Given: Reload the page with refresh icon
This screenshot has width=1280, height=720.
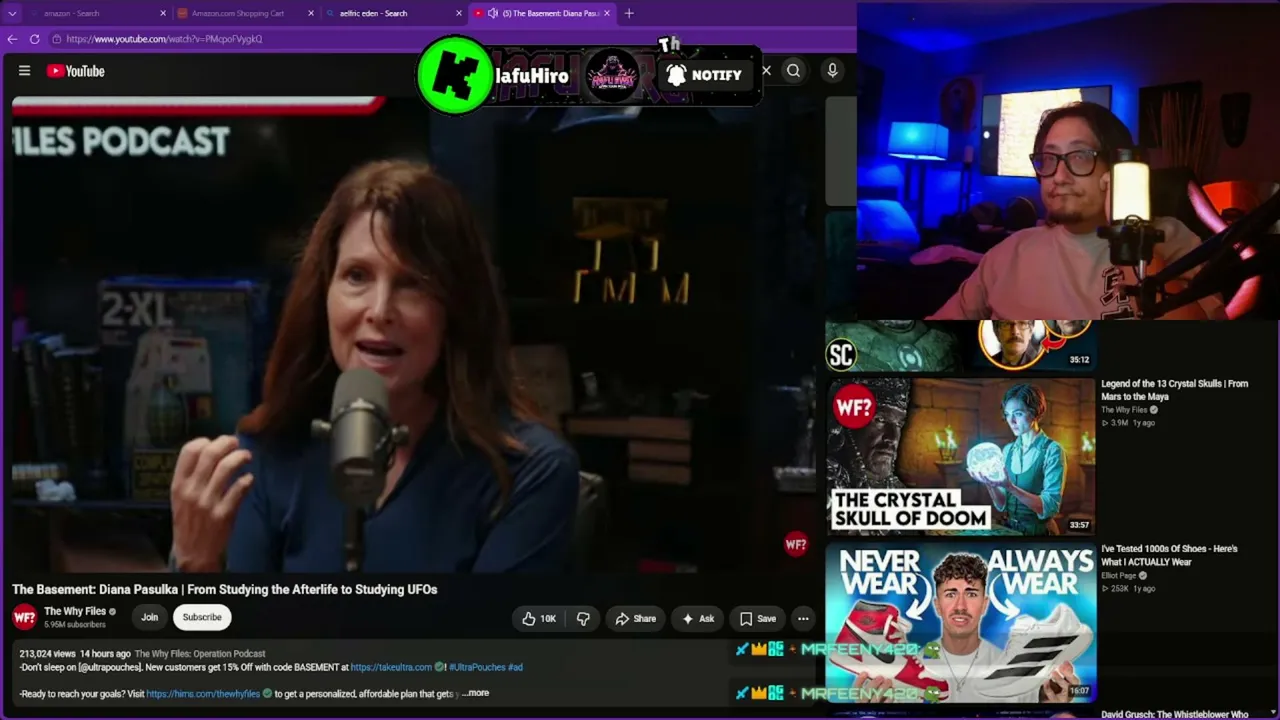Looking at the screenshot, I should point(34,39).
